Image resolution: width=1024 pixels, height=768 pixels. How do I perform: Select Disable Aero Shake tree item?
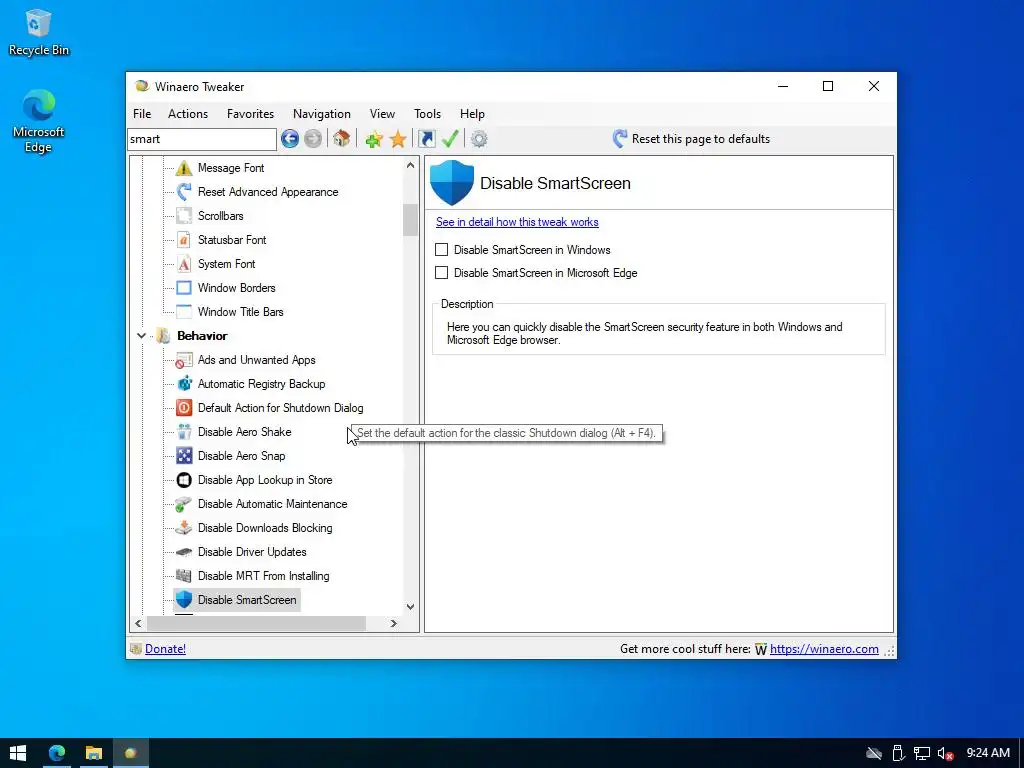[244, 432]
